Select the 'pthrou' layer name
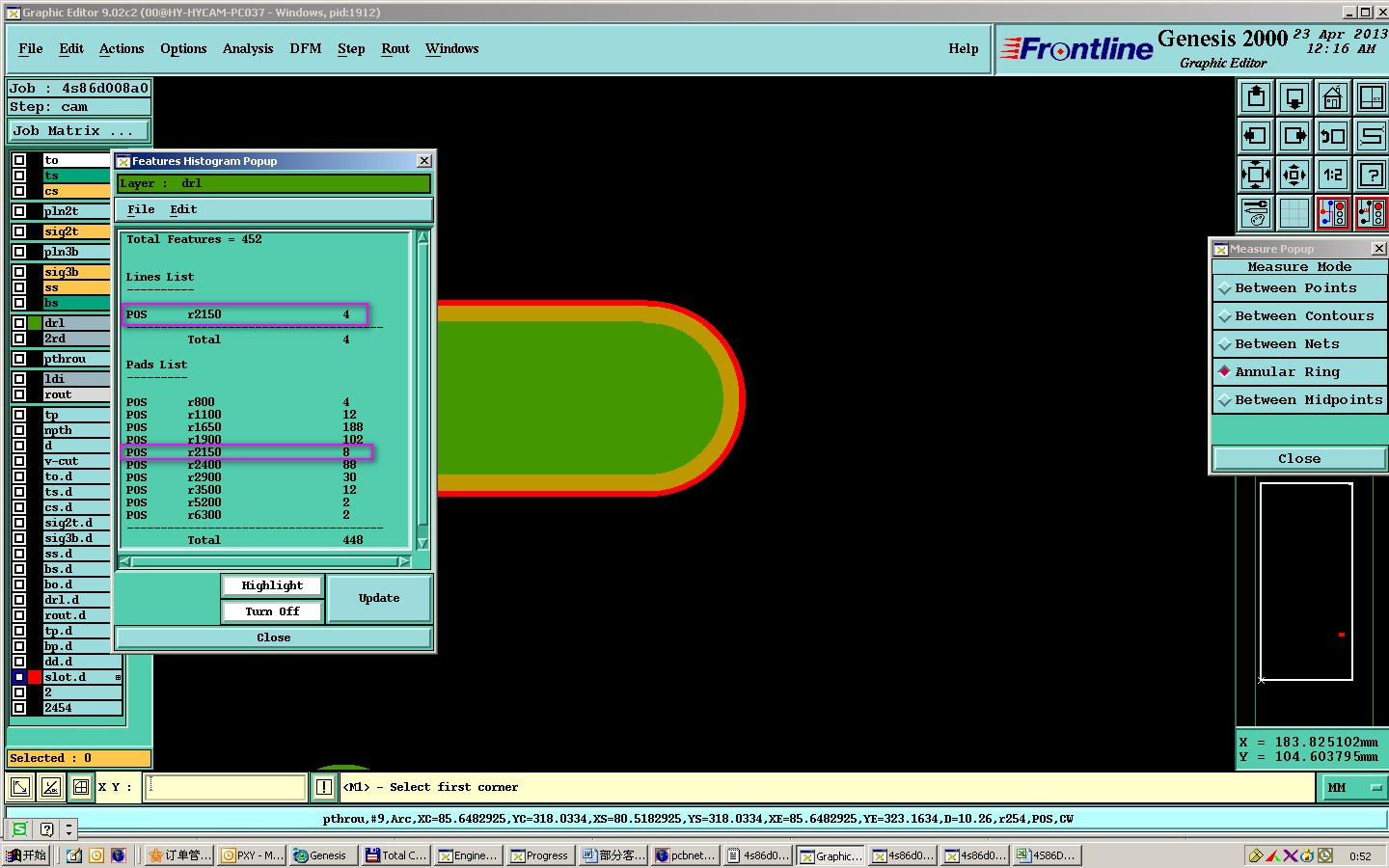The image size is (1389, 868). click(76, 359)
